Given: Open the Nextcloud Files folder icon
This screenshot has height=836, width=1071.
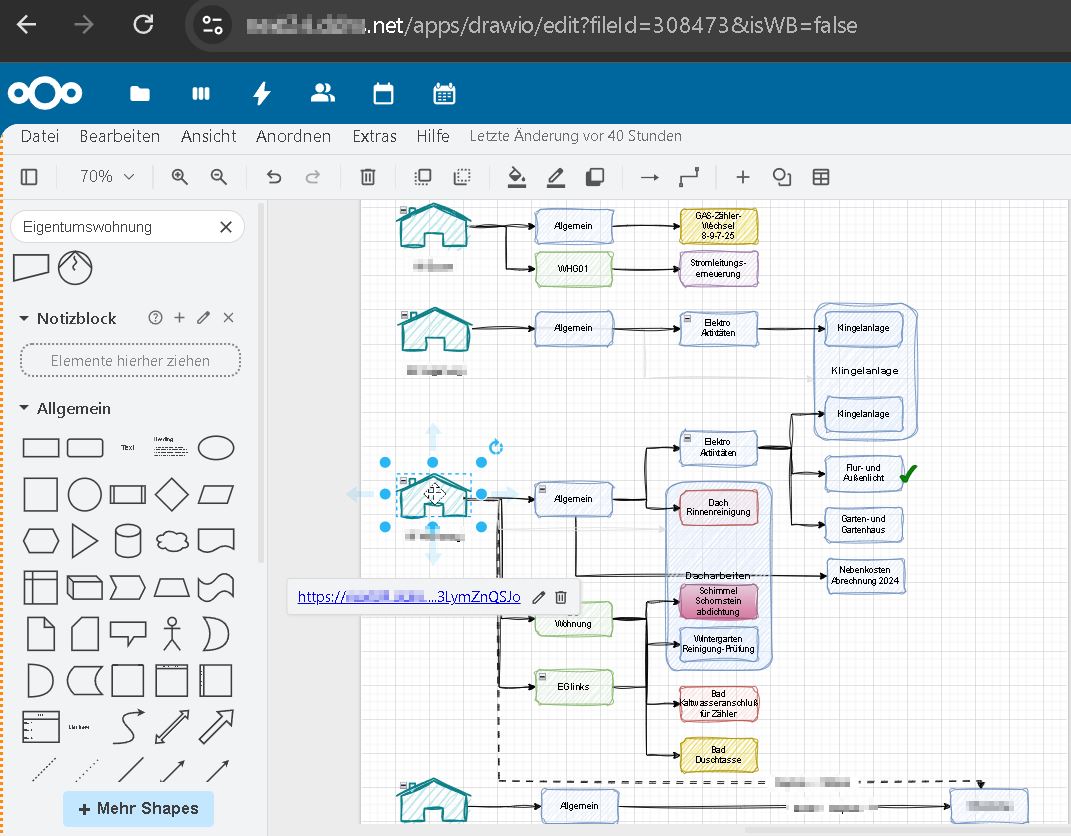Looking at the screenshot, I should [x=140, y=94].
